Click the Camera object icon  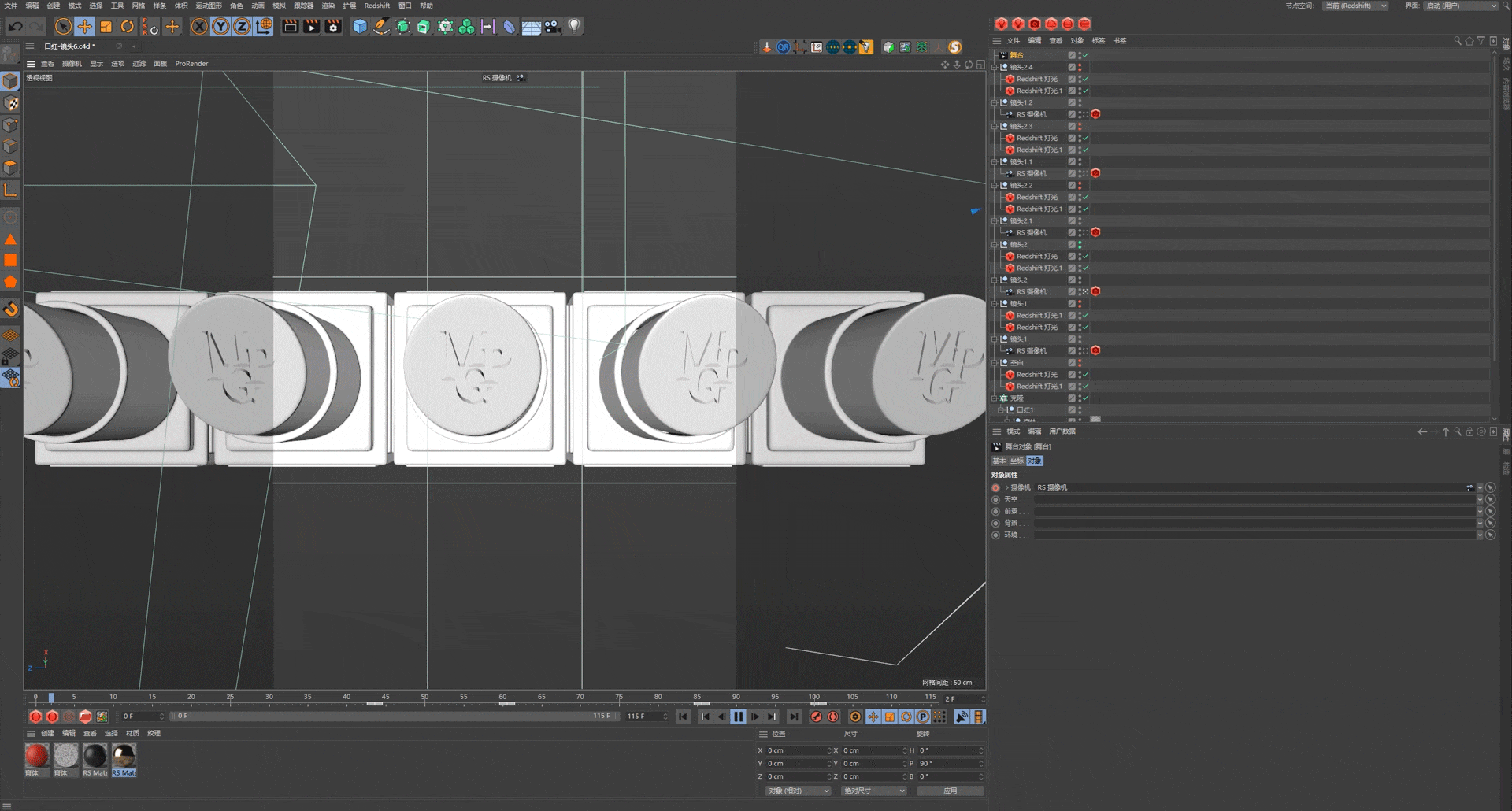coord(553,27)
